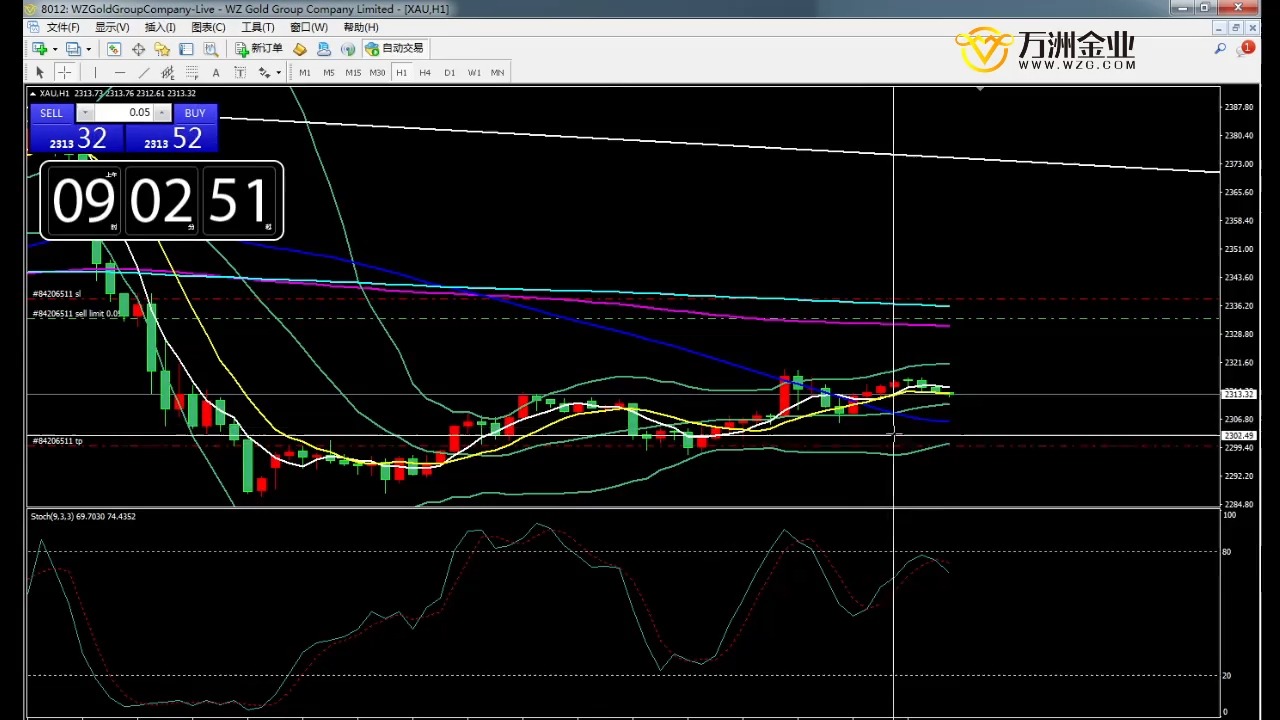Click the search magnifier icon top right

point(1220,48)
